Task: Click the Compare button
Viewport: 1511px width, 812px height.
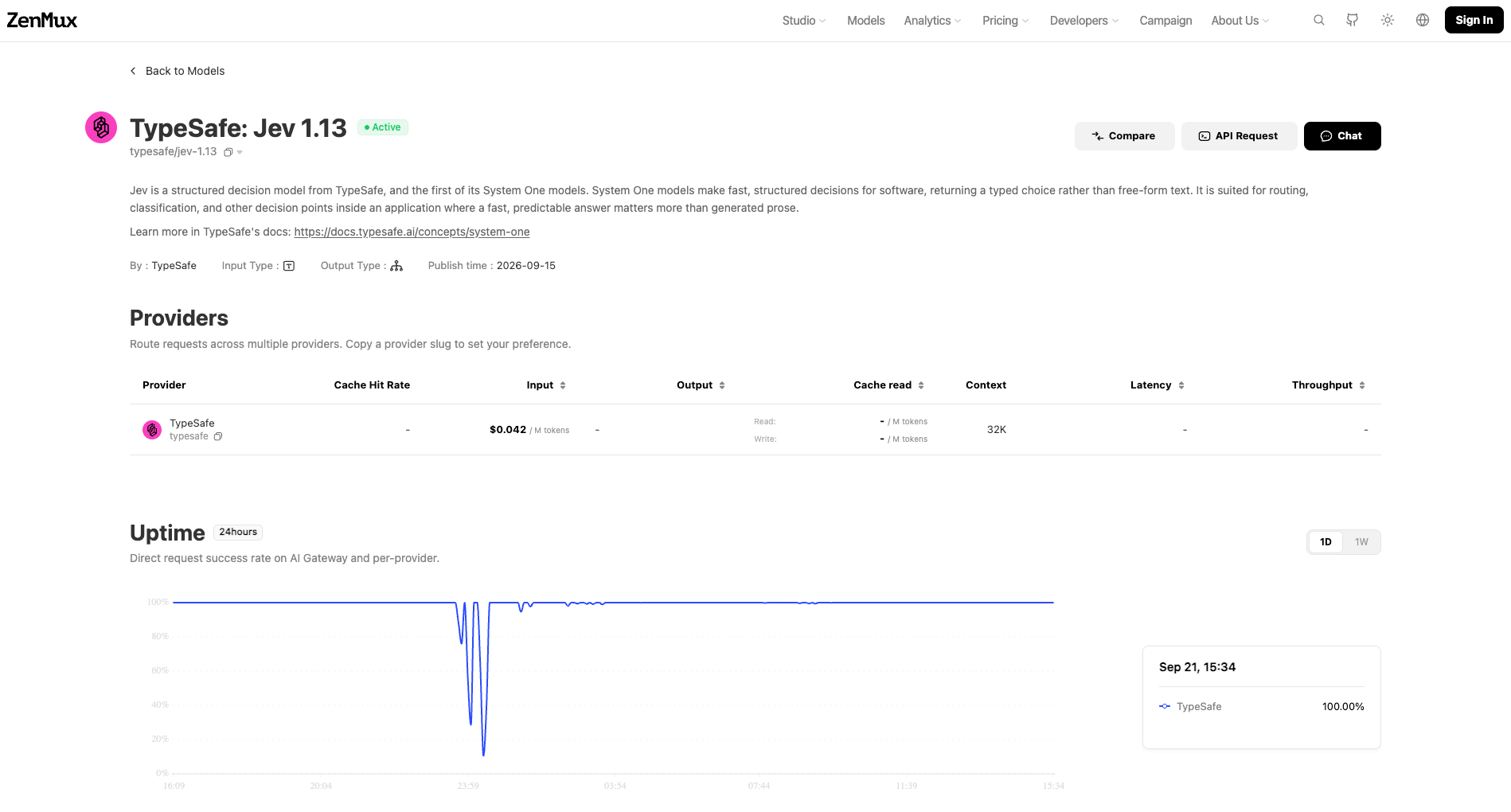Action: coord(1124,136)
